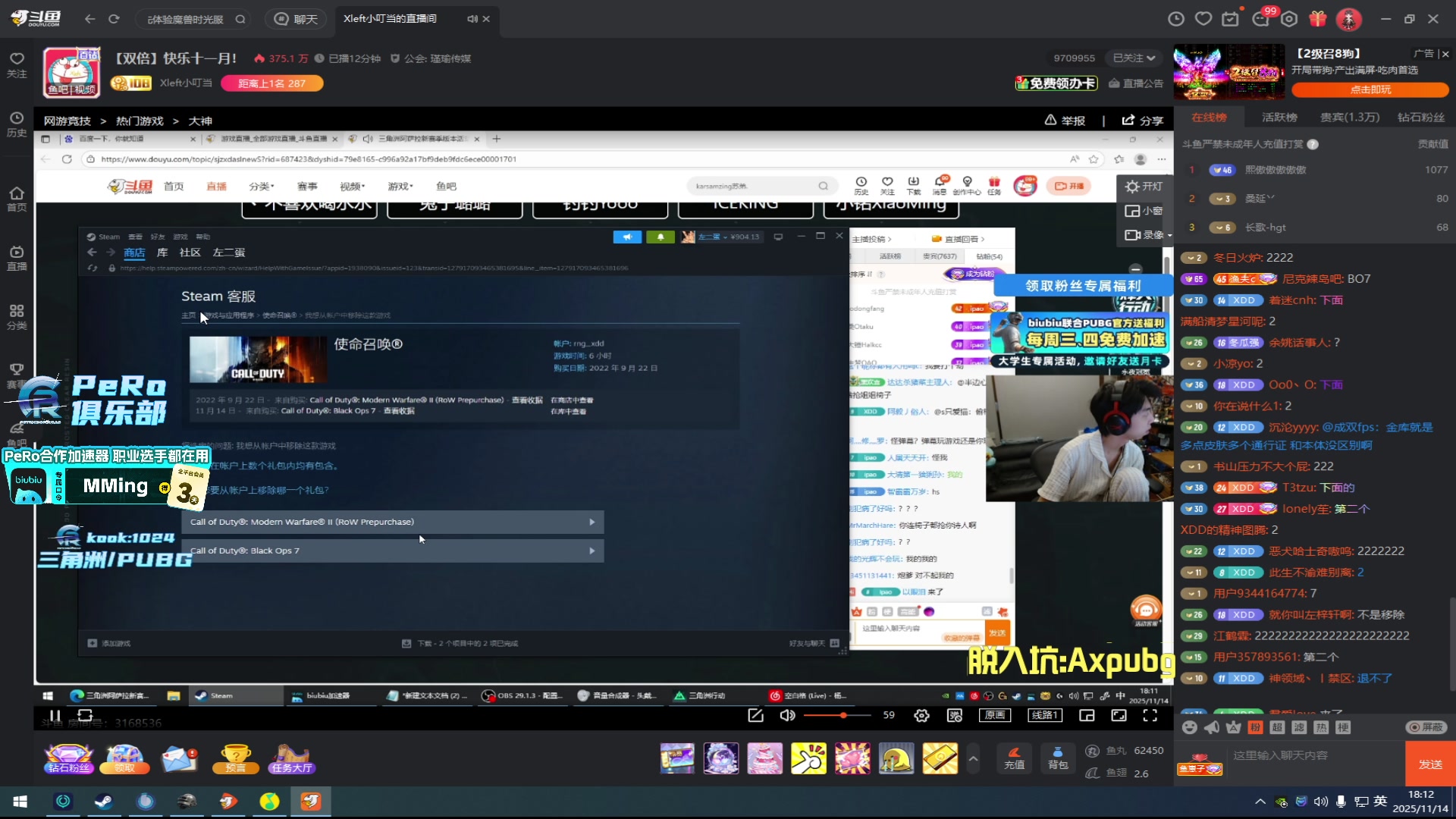The height and width of the screenshot is (819, 1456).
Task: Select the megaphone broadcast icon near chat input
Action: click(1211, 727)
